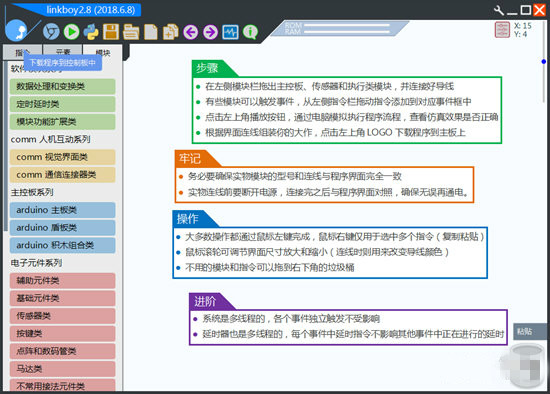Open comm 通信连接器类 category
This screenshot has height=394, width=550.
point(62,174)
